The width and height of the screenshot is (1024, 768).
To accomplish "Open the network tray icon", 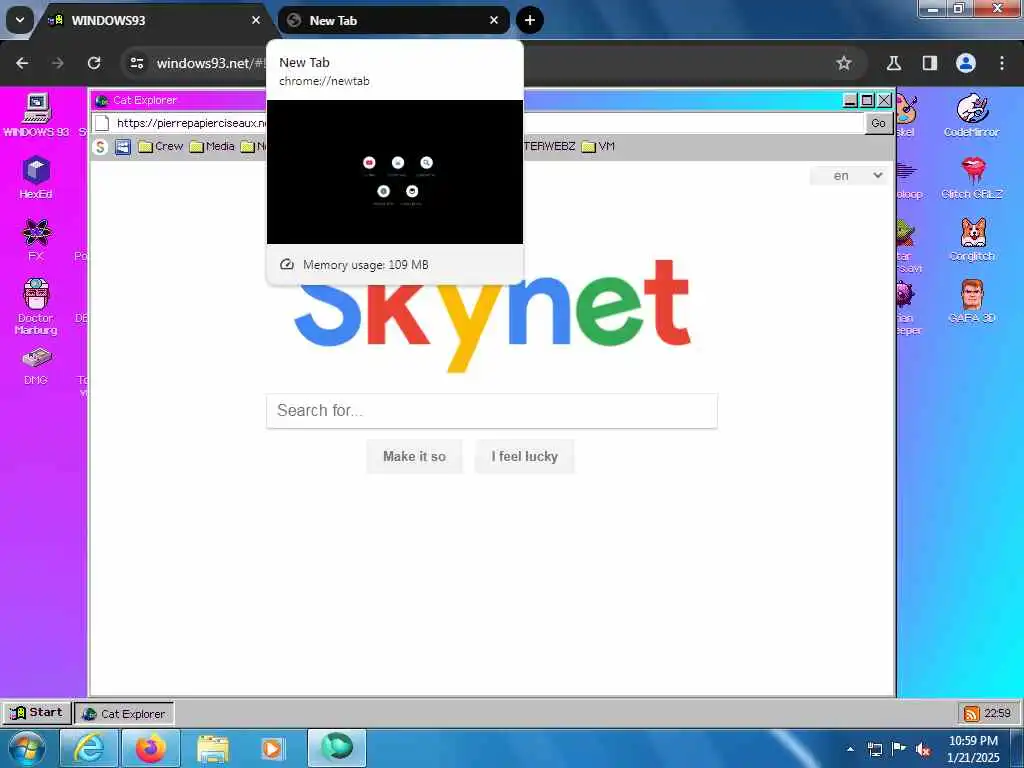I will click(x=874, y=749).
